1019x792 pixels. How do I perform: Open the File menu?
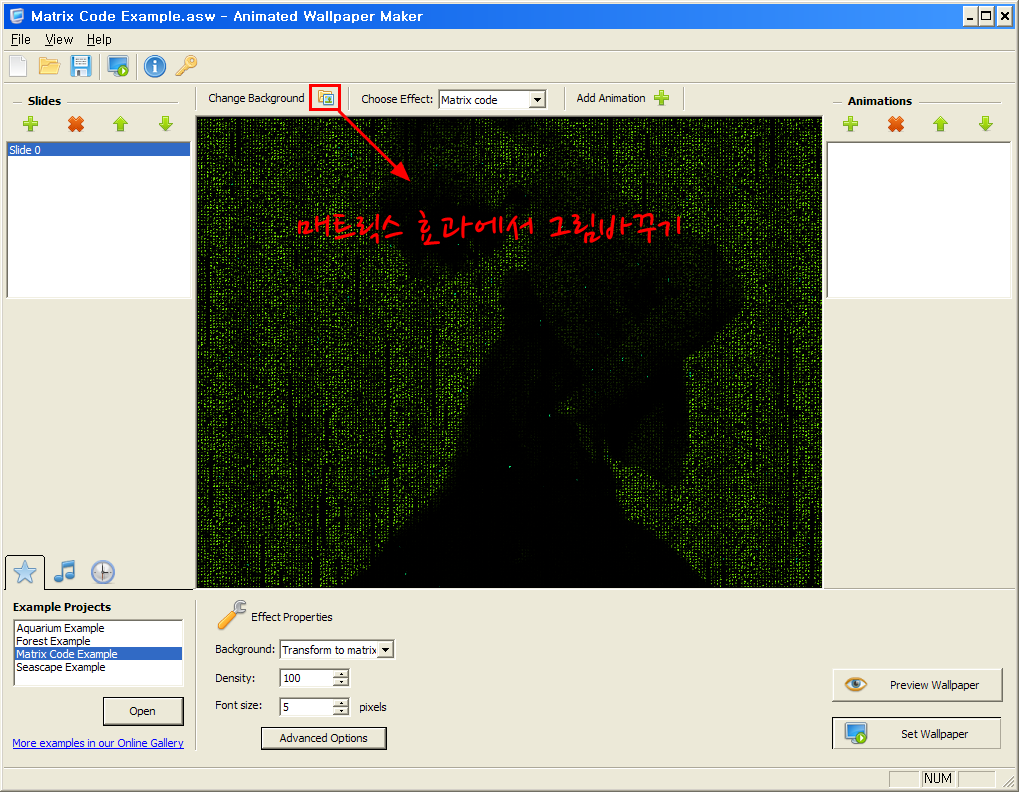click(x=21, y=40)
